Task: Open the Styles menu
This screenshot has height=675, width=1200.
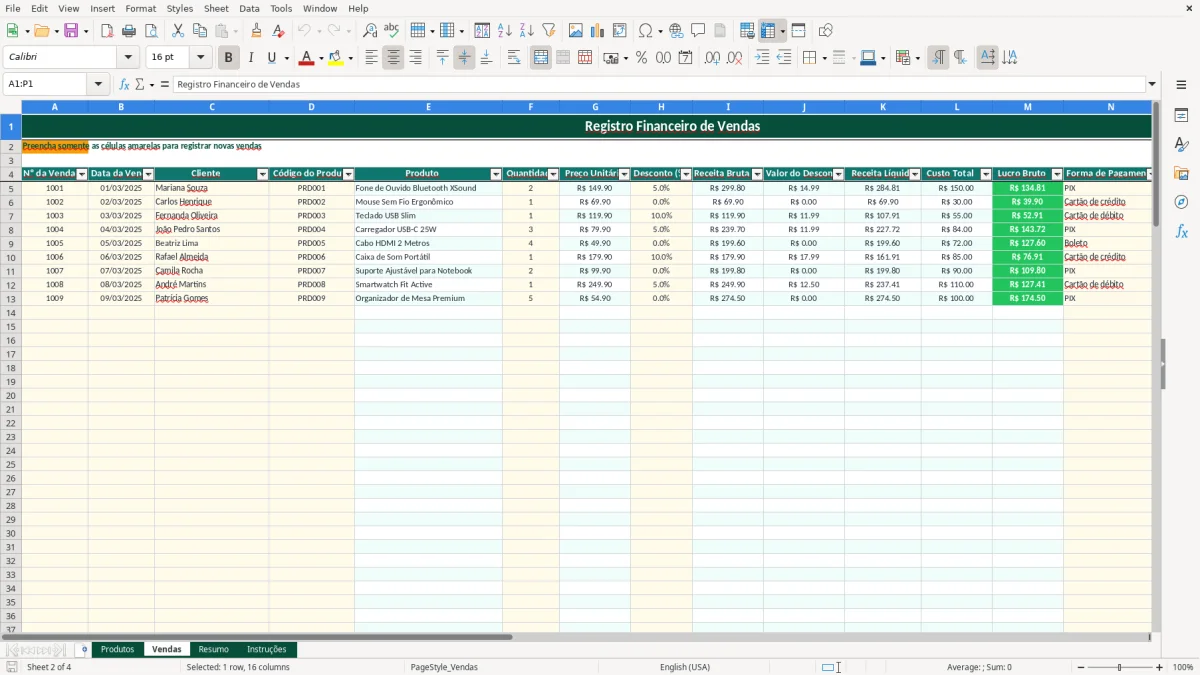Action: click(x=180, y=8)
